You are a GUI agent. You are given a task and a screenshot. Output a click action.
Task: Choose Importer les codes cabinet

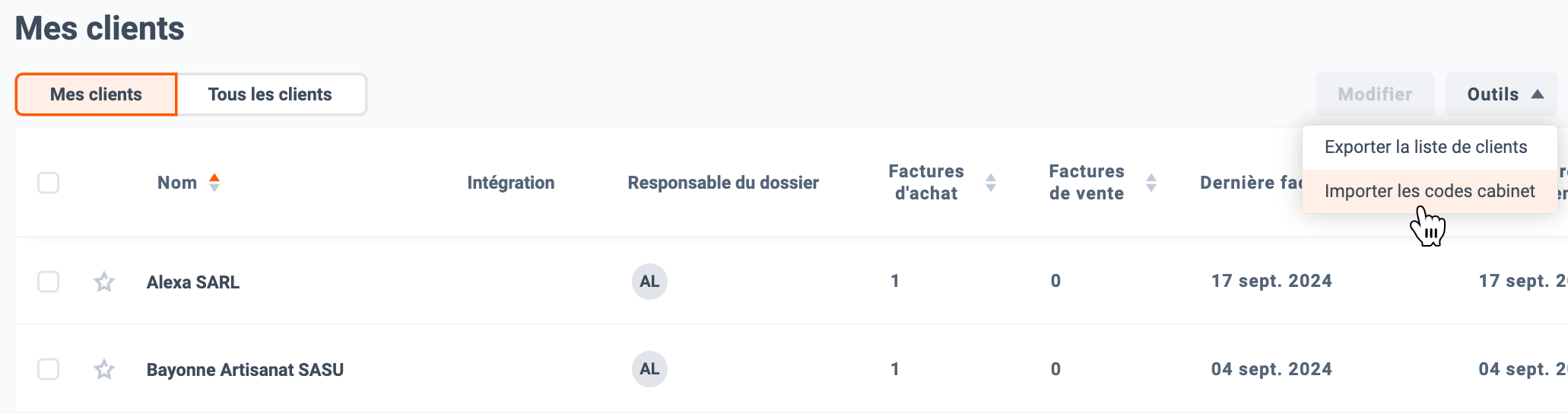(1430, 191)
